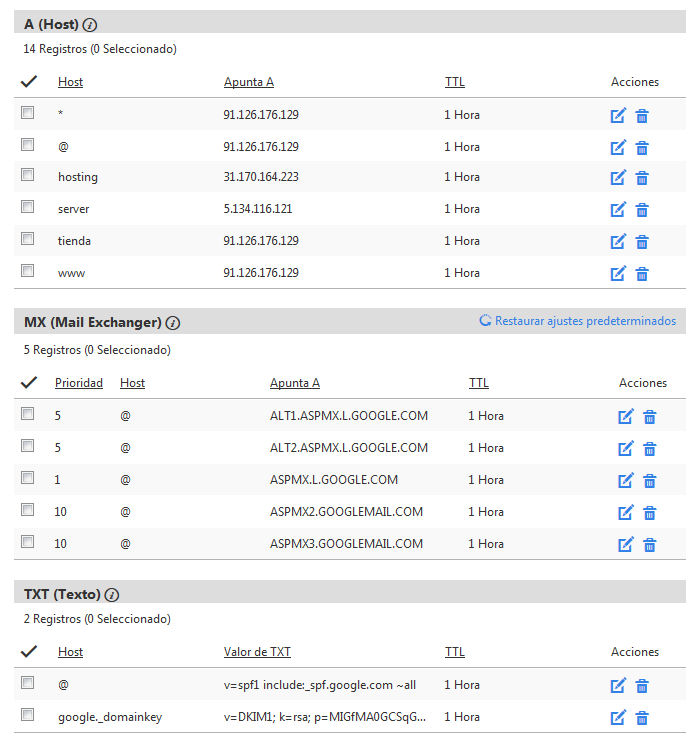The width and height of the screenshot is (700, 740).
Task: Show info for MX (Mail Exchanger)
Action: [173, 323]
